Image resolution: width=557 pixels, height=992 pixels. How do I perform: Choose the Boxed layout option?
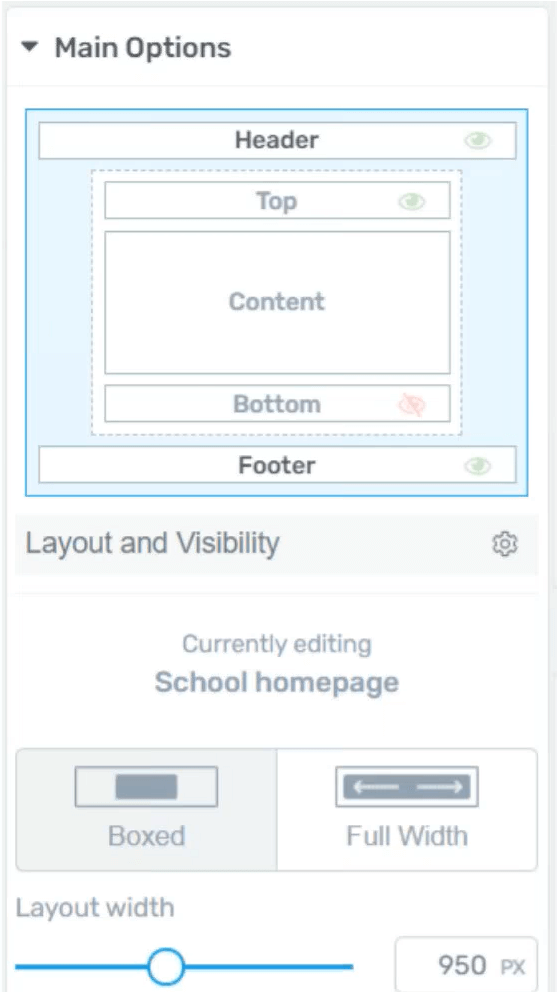click(x=146, y=810)
